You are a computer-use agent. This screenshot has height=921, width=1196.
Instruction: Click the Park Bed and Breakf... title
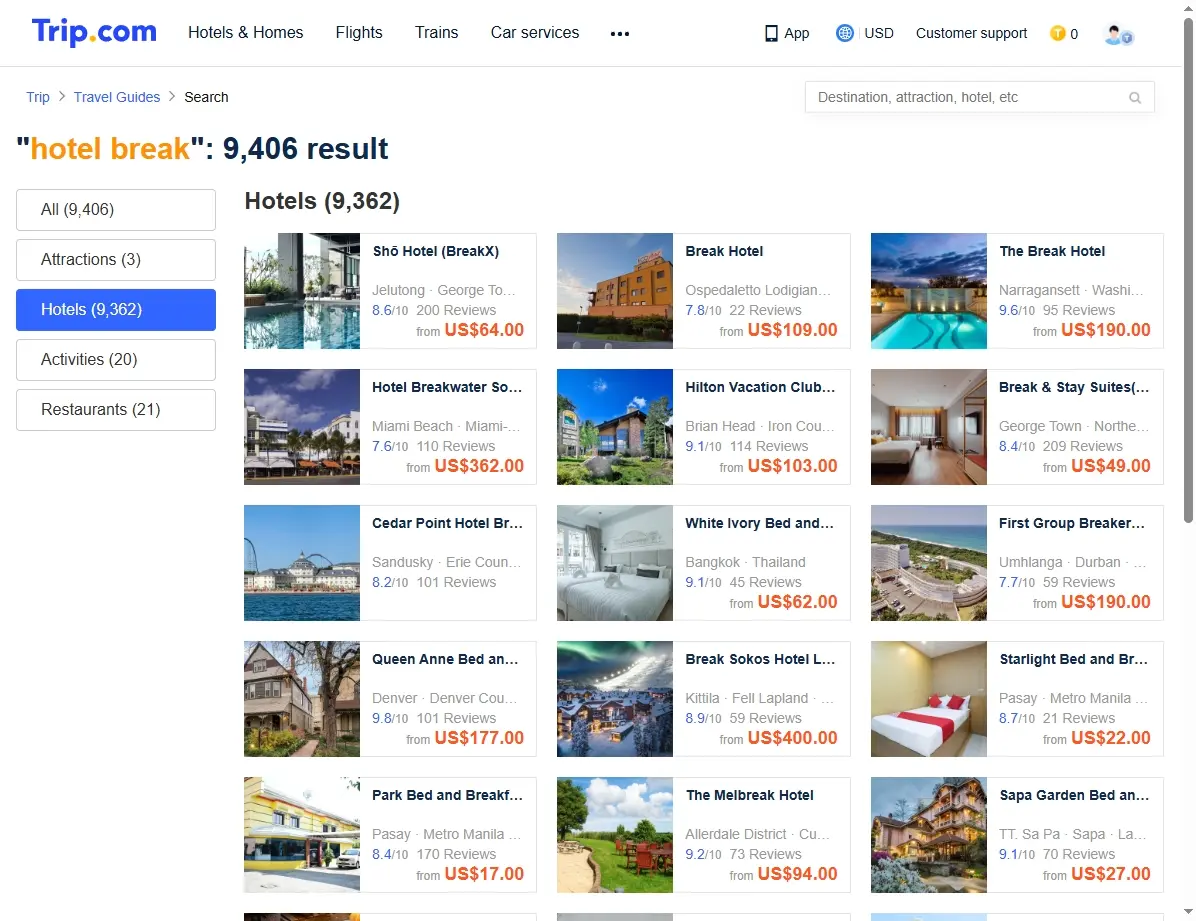coord(448,795)
